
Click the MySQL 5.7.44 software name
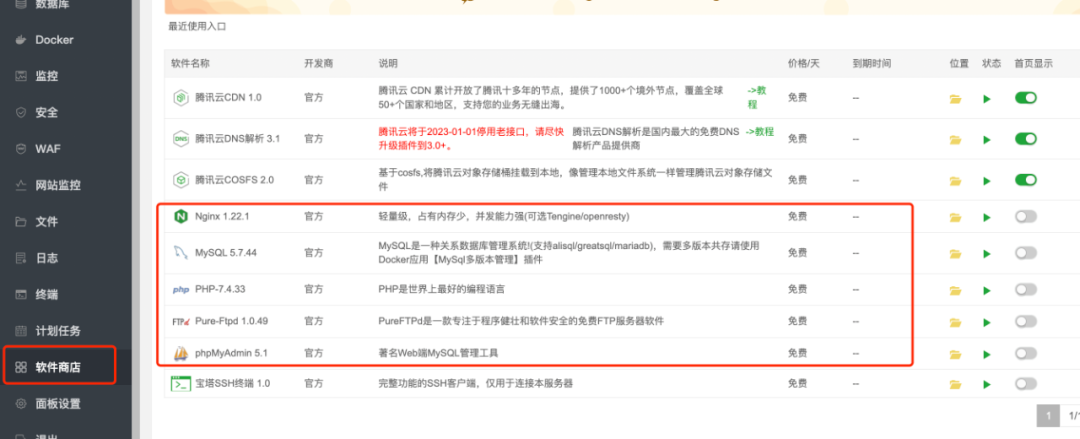tap(226, 253)
